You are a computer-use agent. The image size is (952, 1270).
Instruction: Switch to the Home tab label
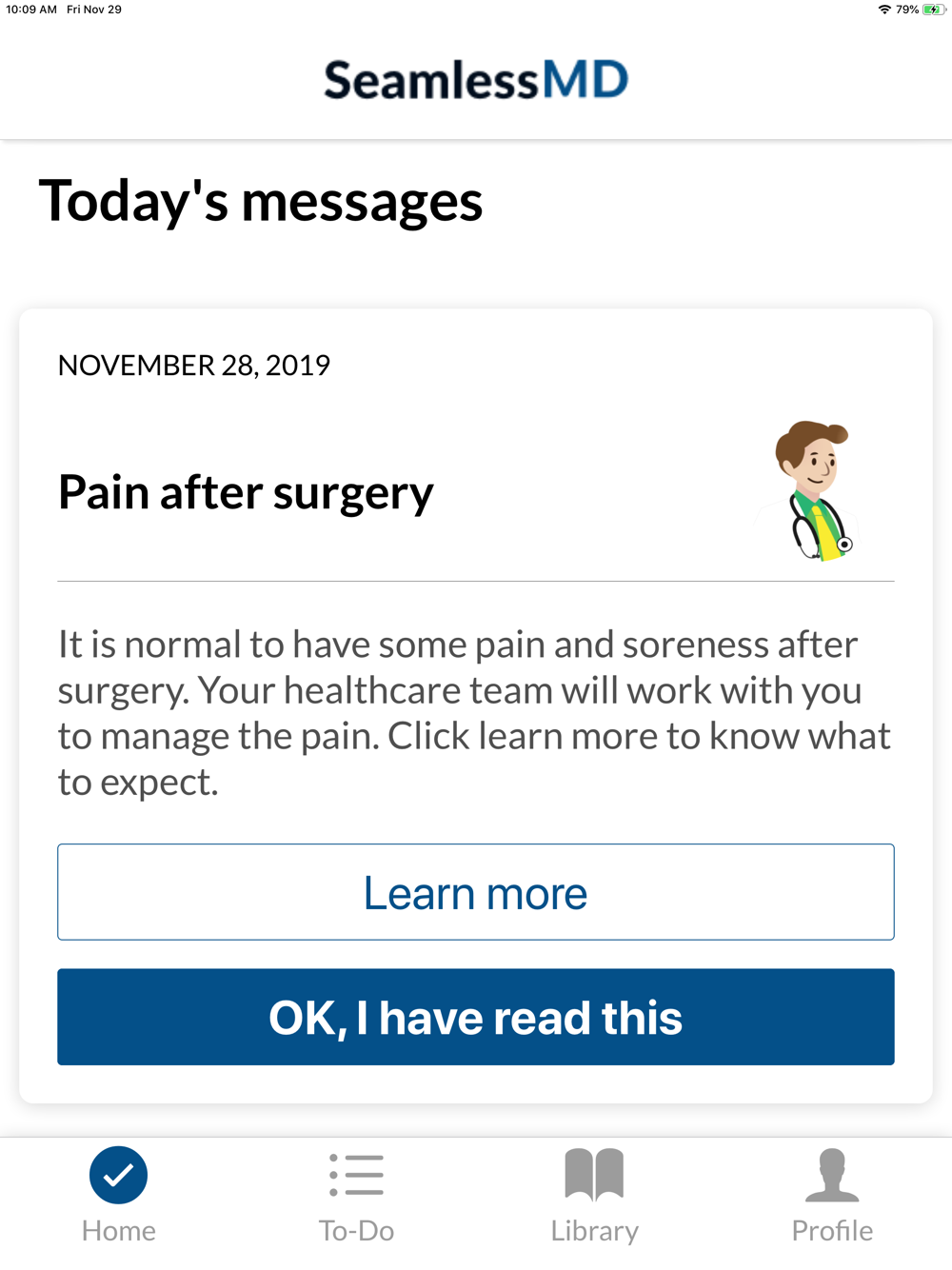pyautogui.click(x=118, y=1231)
